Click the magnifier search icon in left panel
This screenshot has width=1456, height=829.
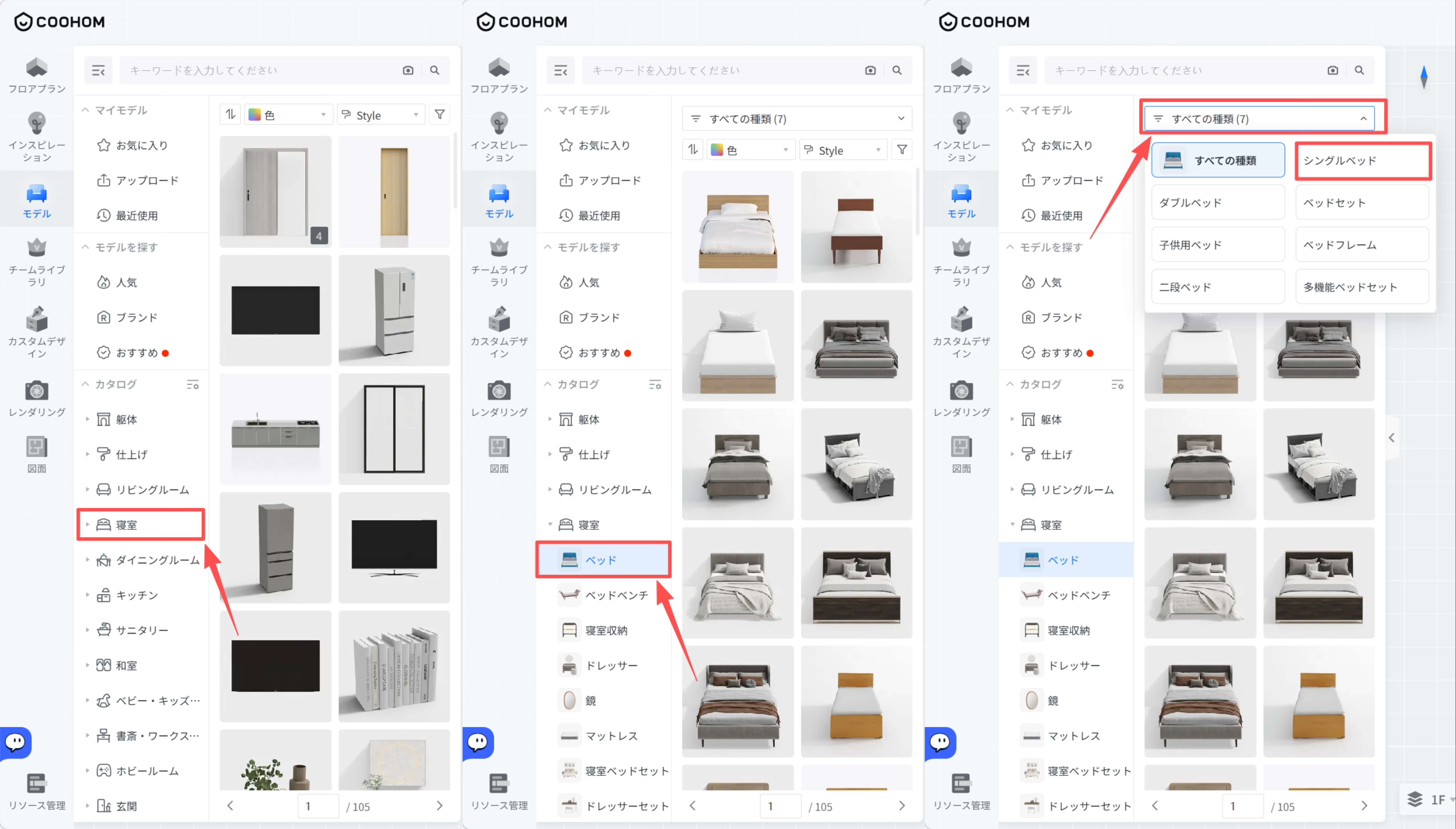pyautogui.click(x=435, y=71)
